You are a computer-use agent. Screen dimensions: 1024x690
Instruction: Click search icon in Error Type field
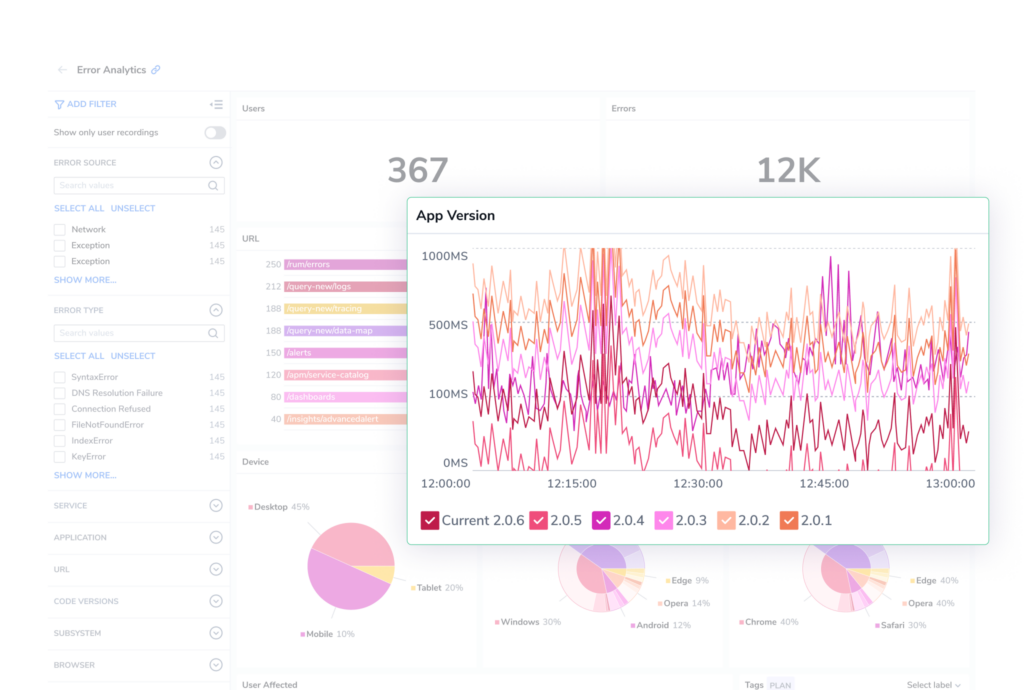(213, 333)
